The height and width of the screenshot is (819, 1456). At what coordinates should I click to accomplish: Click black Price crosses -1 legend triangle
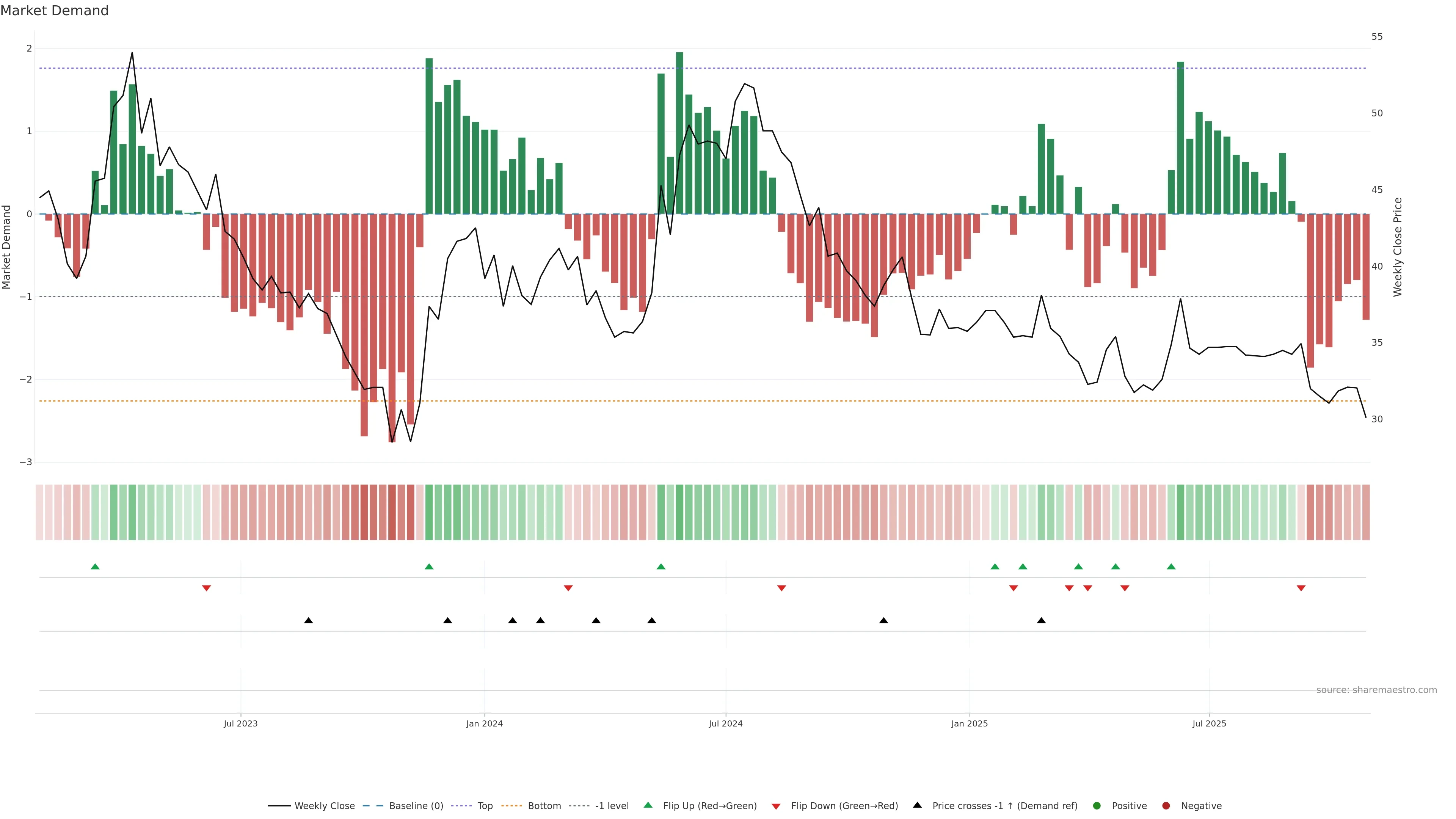point(917,805)
